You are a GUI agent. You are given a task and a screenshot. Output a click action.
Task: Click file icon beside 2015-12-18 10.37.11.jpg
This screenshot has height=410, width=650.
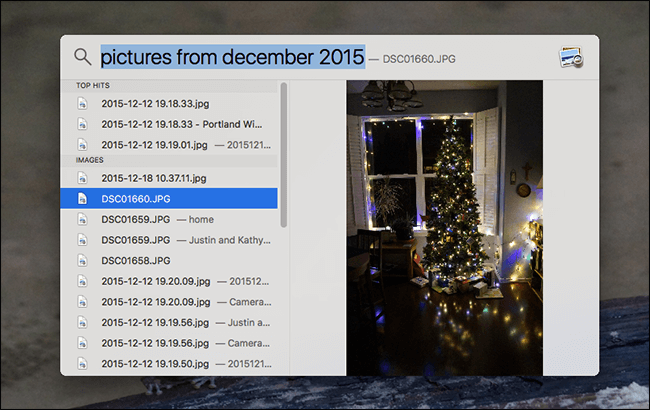click(82, 178)
